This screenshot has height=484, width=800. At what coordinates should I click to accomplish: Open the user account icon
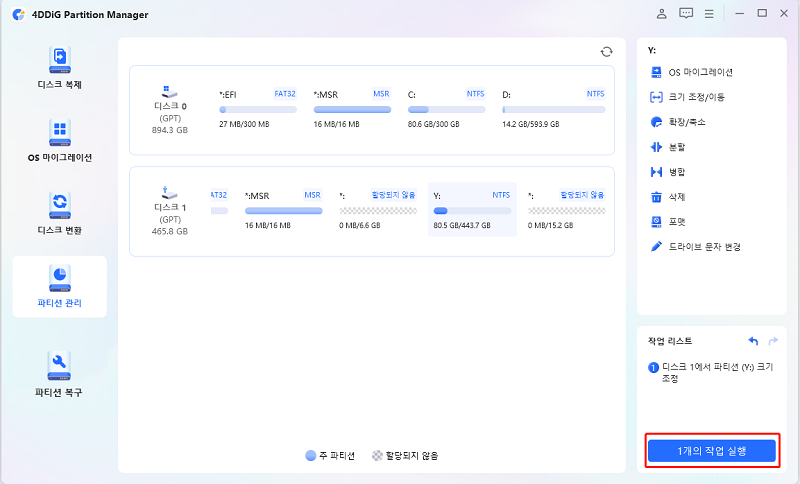point(661,14)
